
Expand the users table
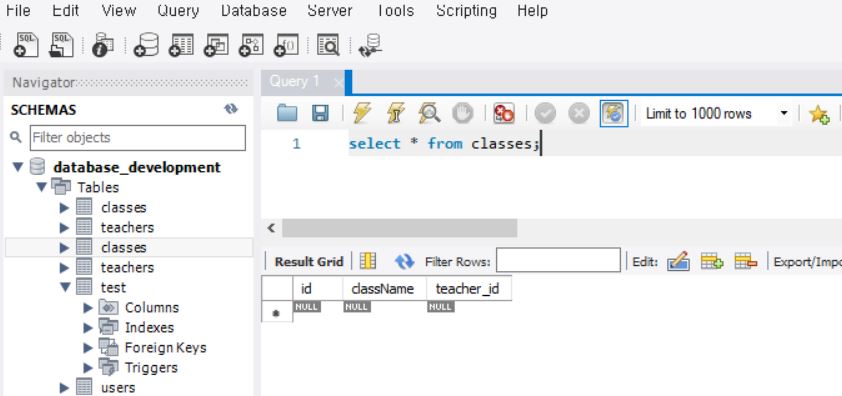click(x=64, y=388)
